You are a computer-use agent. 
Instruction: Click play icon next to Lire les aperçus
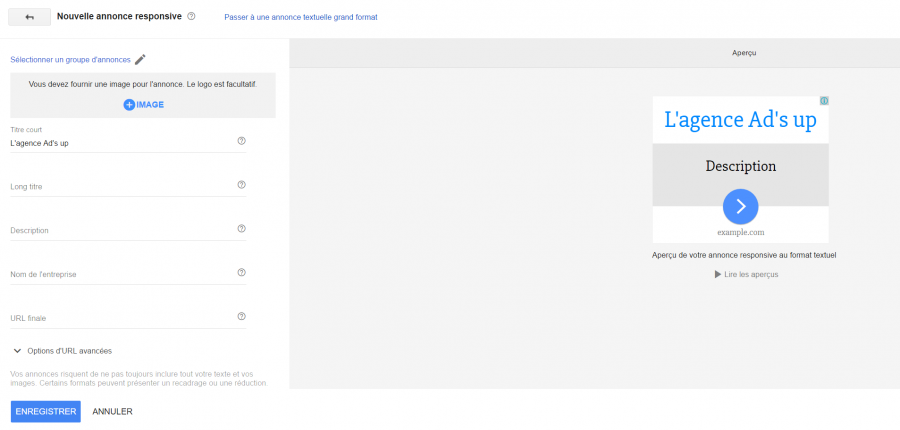pyautogui.click(x=717, y=274)
